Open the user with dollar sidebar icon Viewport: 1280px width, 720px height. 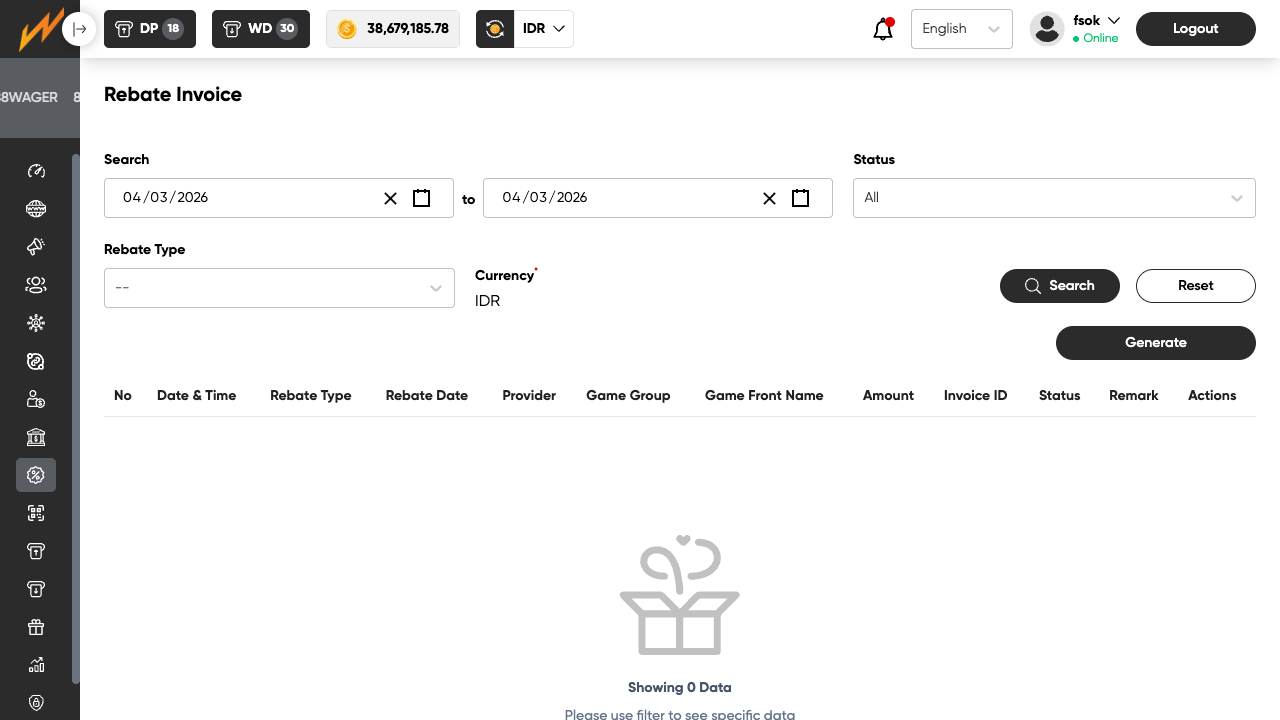pyautogui.click(x=36, y=399)
